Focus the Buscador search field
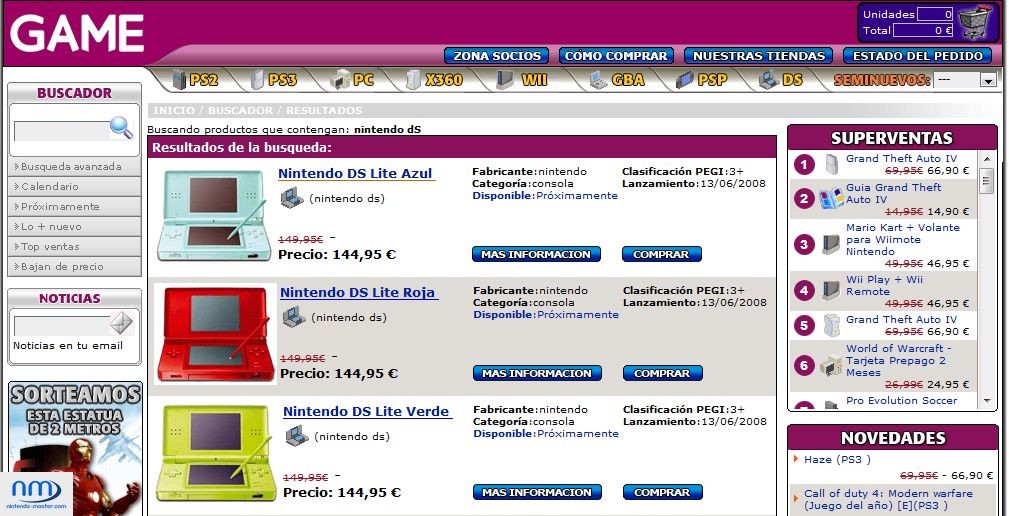This screenshot has width=1009, height=516. 62,131
